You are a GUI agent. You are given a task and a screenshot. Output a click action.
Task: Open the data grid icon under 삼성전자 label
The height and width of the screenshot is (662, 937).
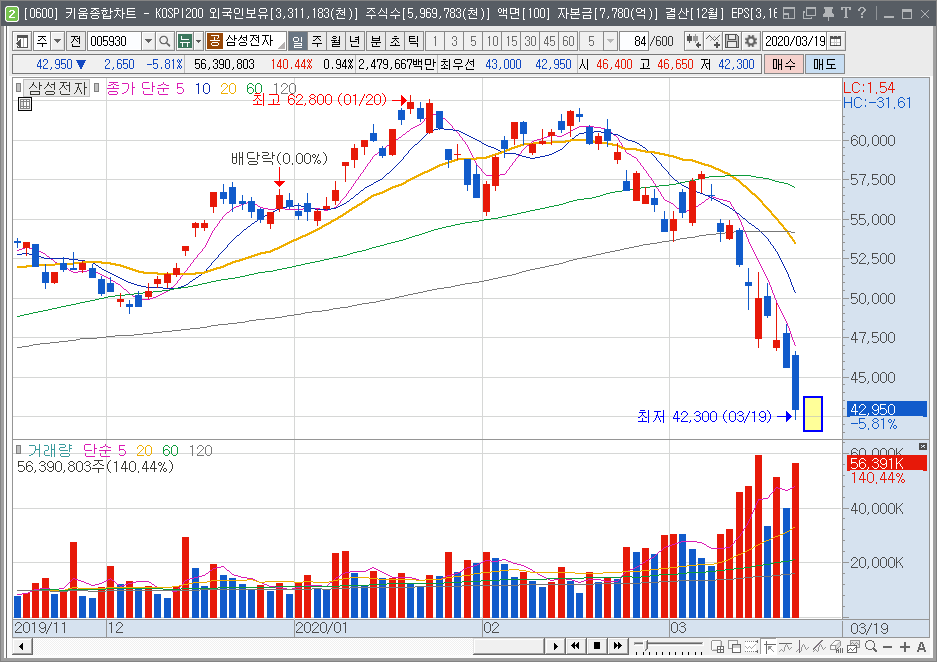click(x=25, y=104)
